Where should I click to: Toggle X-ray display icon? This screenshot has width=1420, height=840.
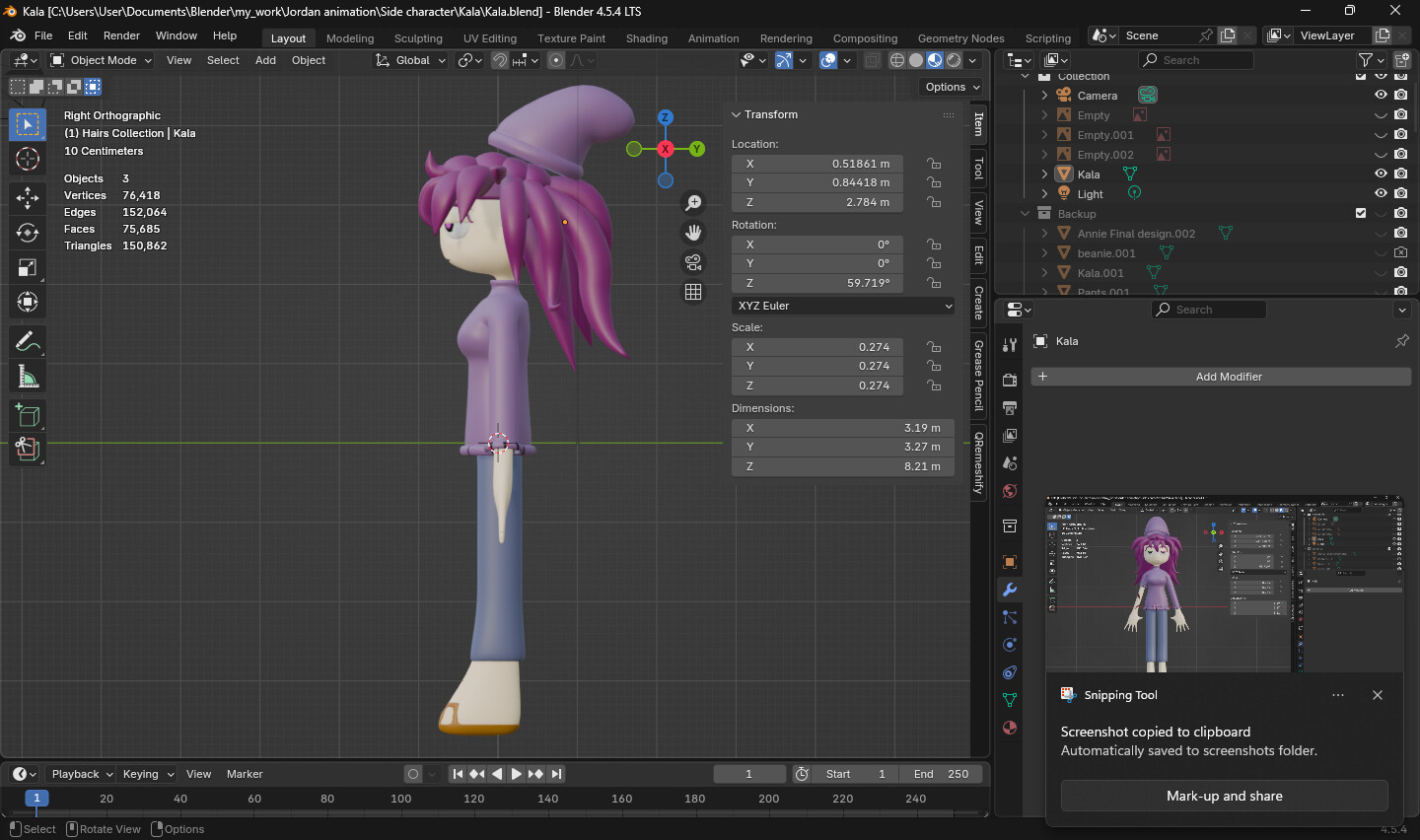[x=873, y=60]
